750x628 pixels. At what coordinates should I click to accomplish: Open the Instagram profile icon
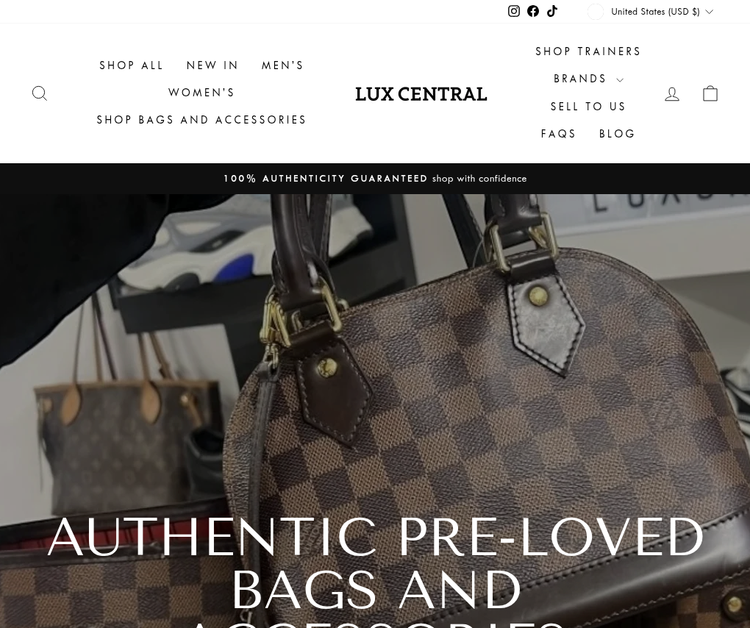pos(514,11)
